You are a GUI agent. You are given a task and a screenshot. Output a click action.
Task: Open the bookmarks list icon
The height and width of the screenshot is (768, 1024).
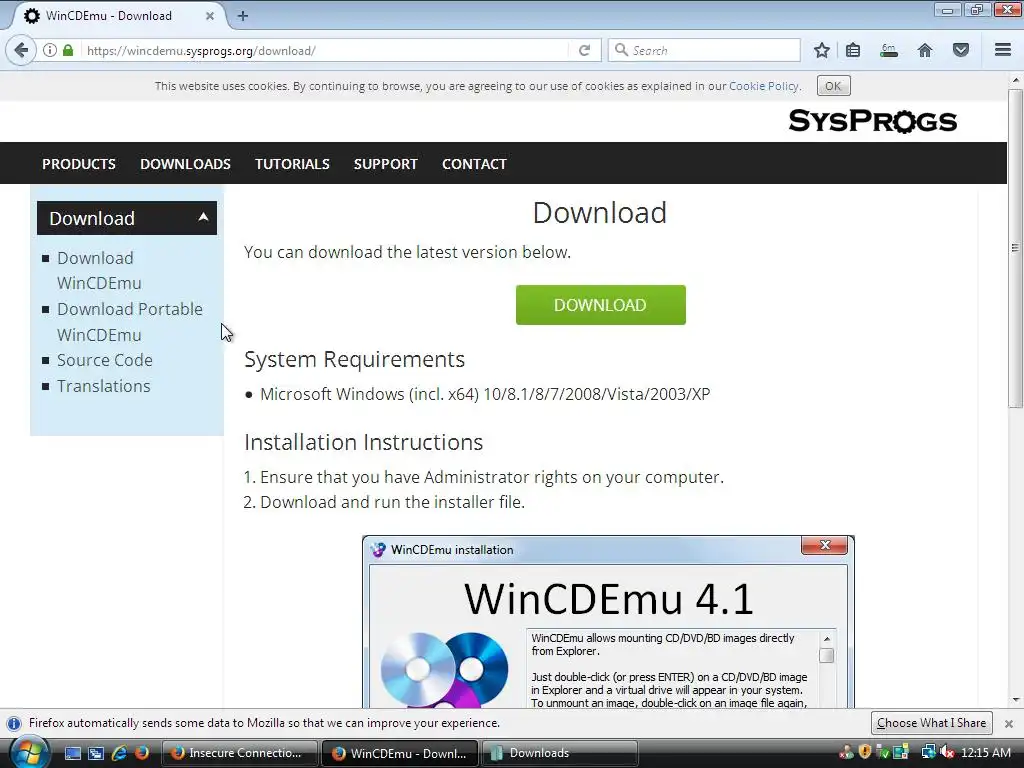click(853, 50)
